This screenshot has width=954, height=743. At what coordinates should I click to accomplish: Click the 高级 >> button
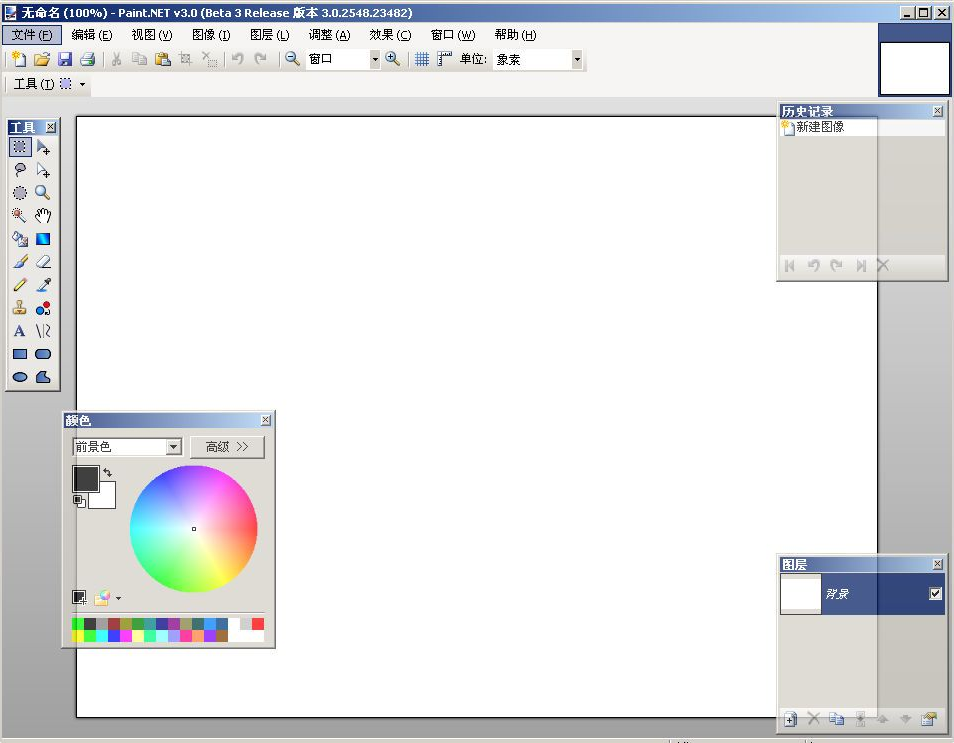[228, 447]
